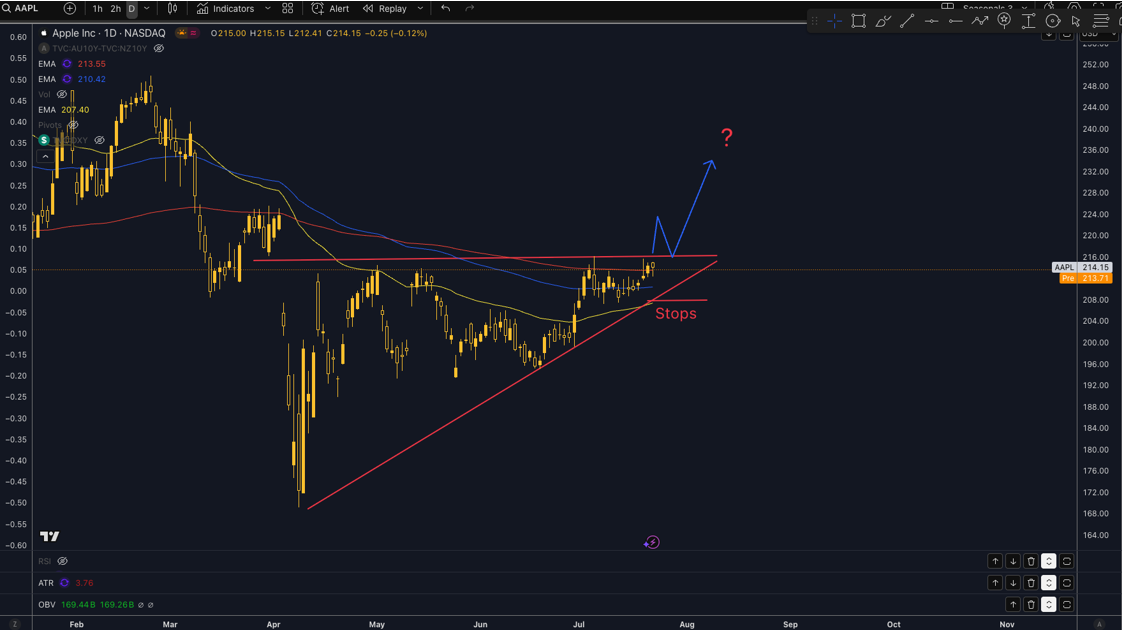Create an Alert
The height and width of the screenshot is (630, 1122).
331,9
